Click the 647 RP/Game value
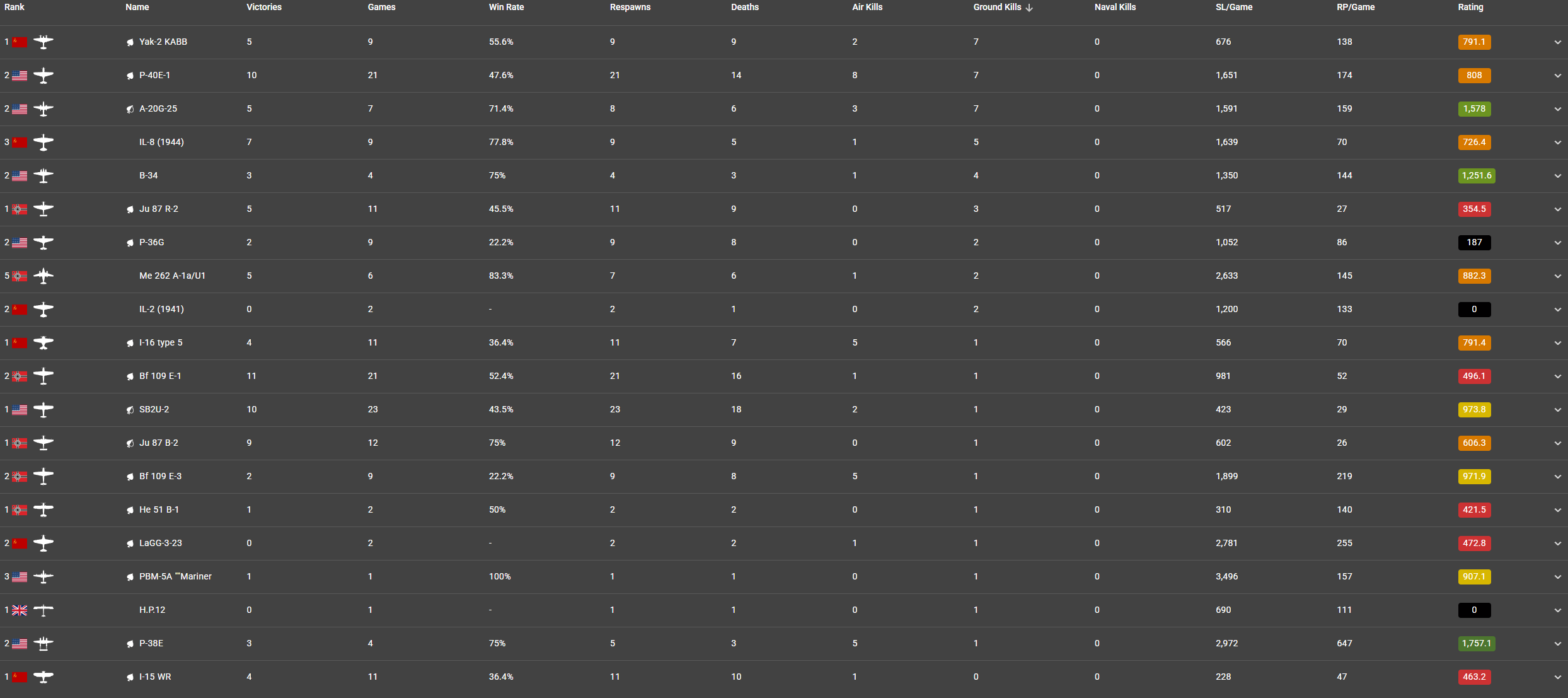This screenshot has width=1568, height=698. (1344, 644)
